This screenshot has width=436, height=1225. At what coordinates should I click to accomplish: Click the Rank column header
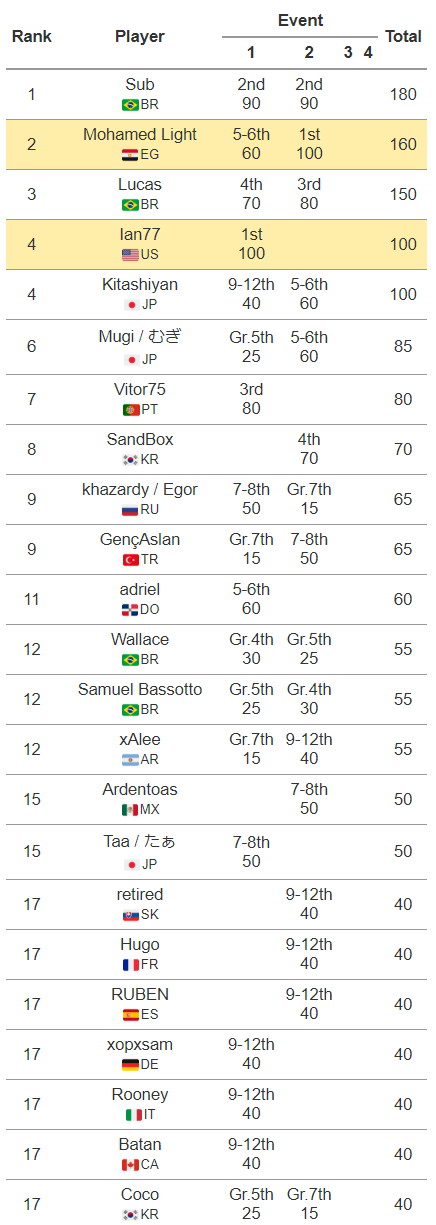[32, 36]
